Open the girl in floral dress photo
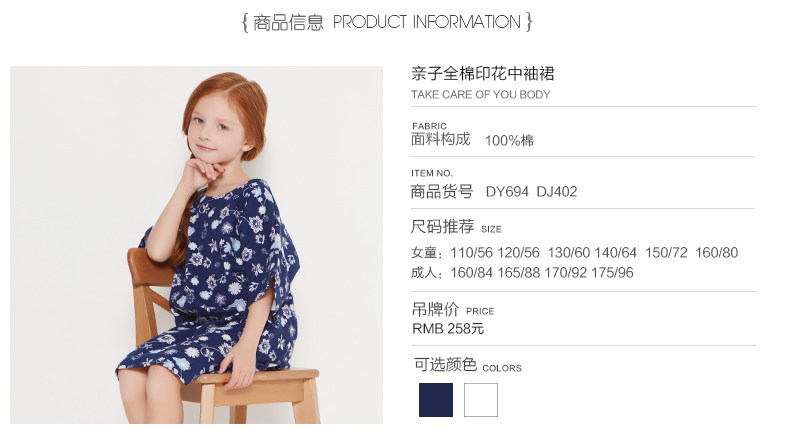This screenshot has width=790, height=429. tap(196, 245)
